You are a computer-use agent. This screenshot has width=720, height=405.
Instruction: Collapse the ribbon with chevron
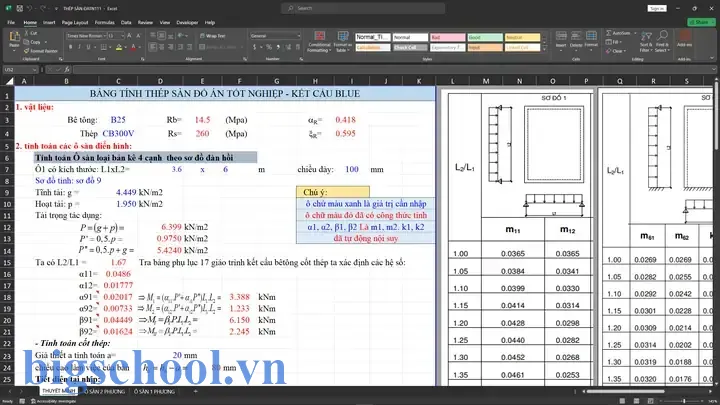[x=712, y=58]
